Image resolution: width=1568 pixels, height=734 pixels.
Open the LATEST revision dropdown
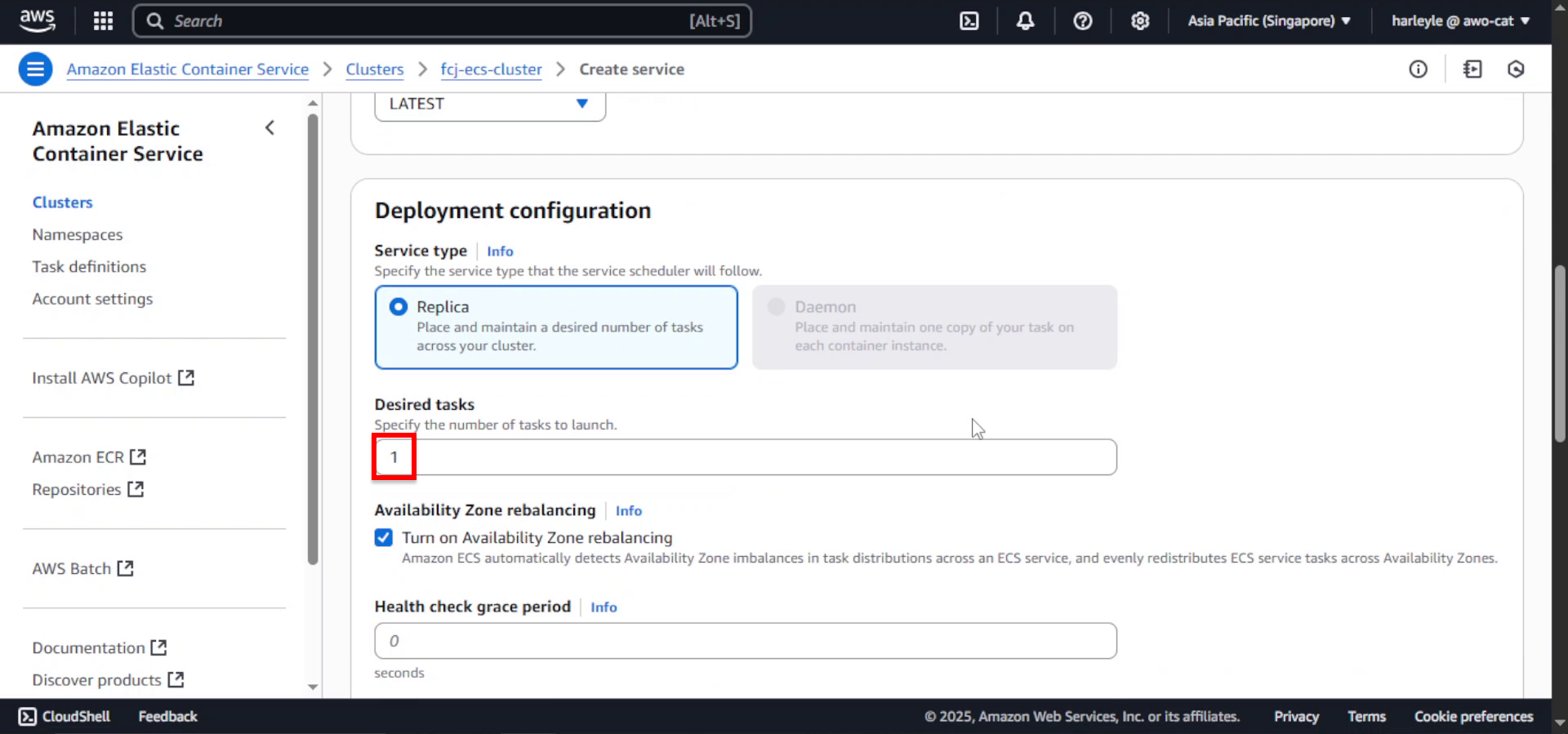(490, 105)
